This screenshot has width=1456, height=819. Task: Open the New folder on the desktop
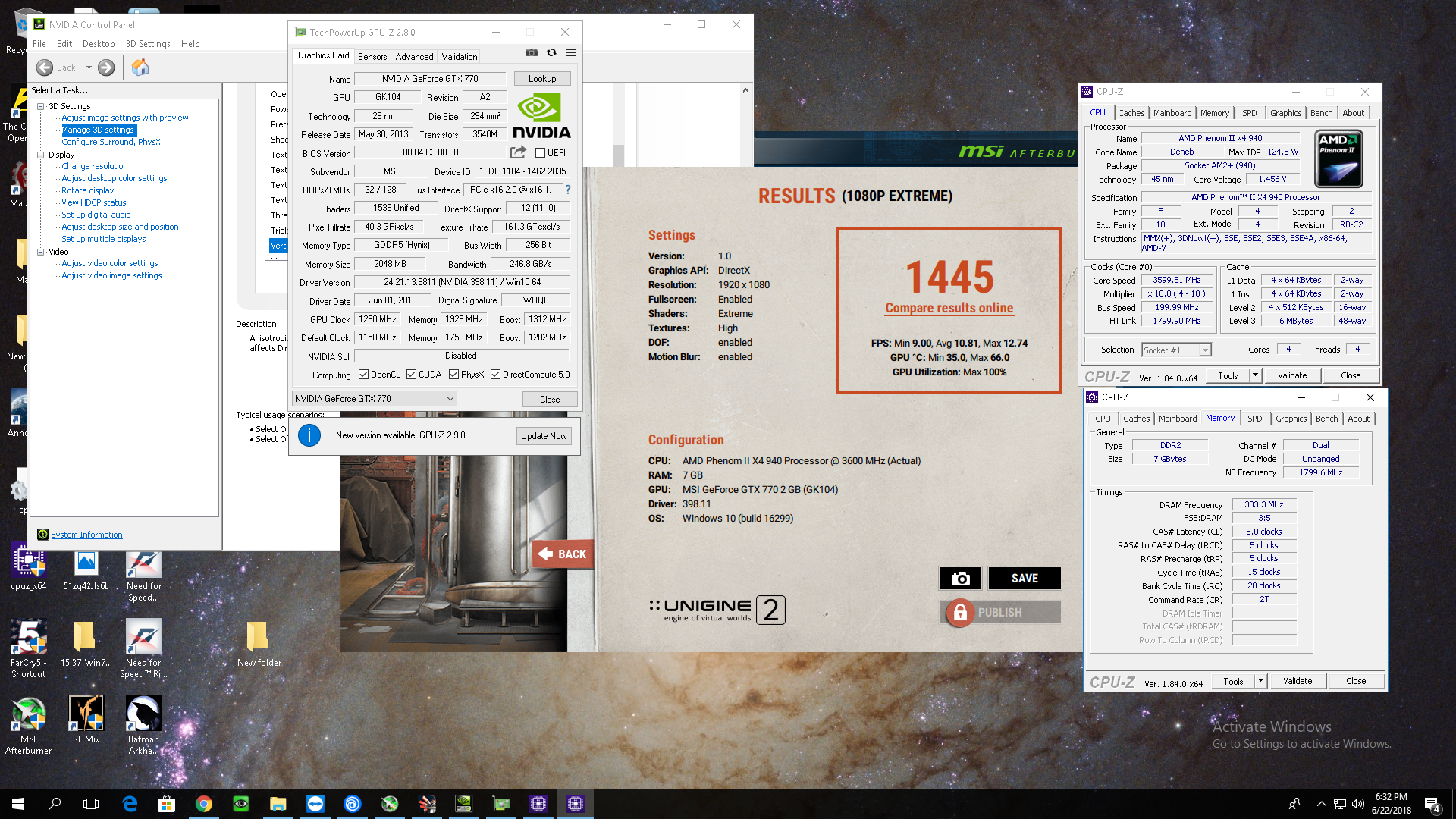[259, 644]
